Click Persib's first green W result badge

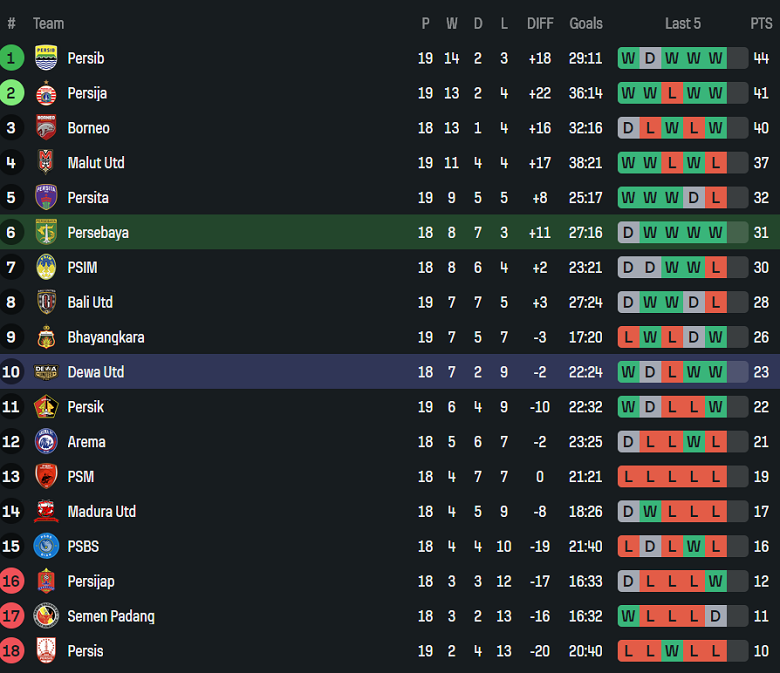(628, 58)
